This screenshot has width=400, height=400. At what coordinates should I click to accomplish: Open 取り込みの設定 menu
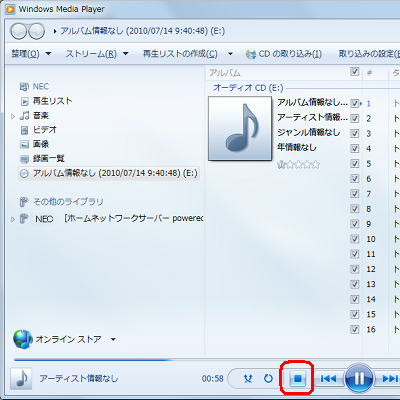point(369,54)
